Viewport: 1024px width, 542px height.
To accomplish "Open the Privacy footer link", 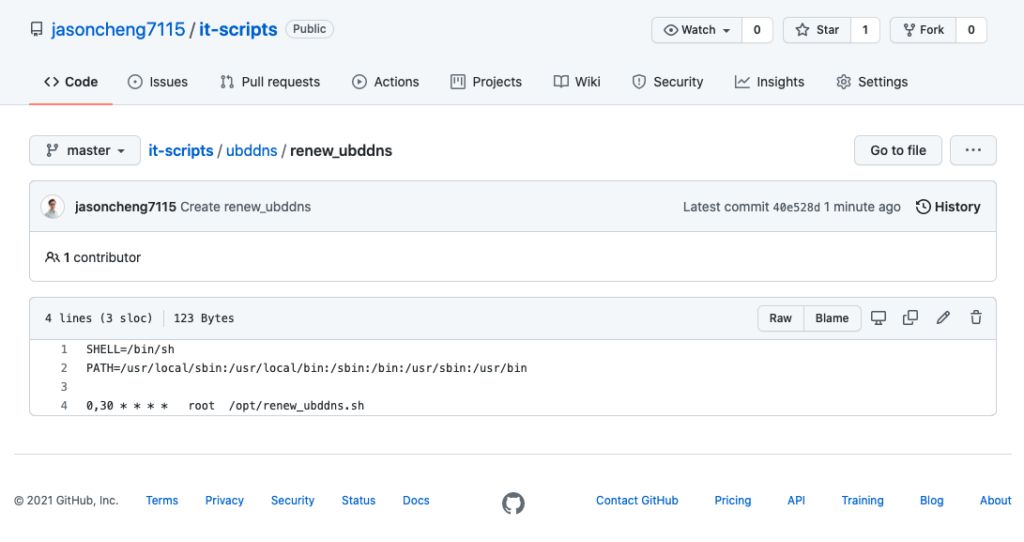I will tap(224, 500).
